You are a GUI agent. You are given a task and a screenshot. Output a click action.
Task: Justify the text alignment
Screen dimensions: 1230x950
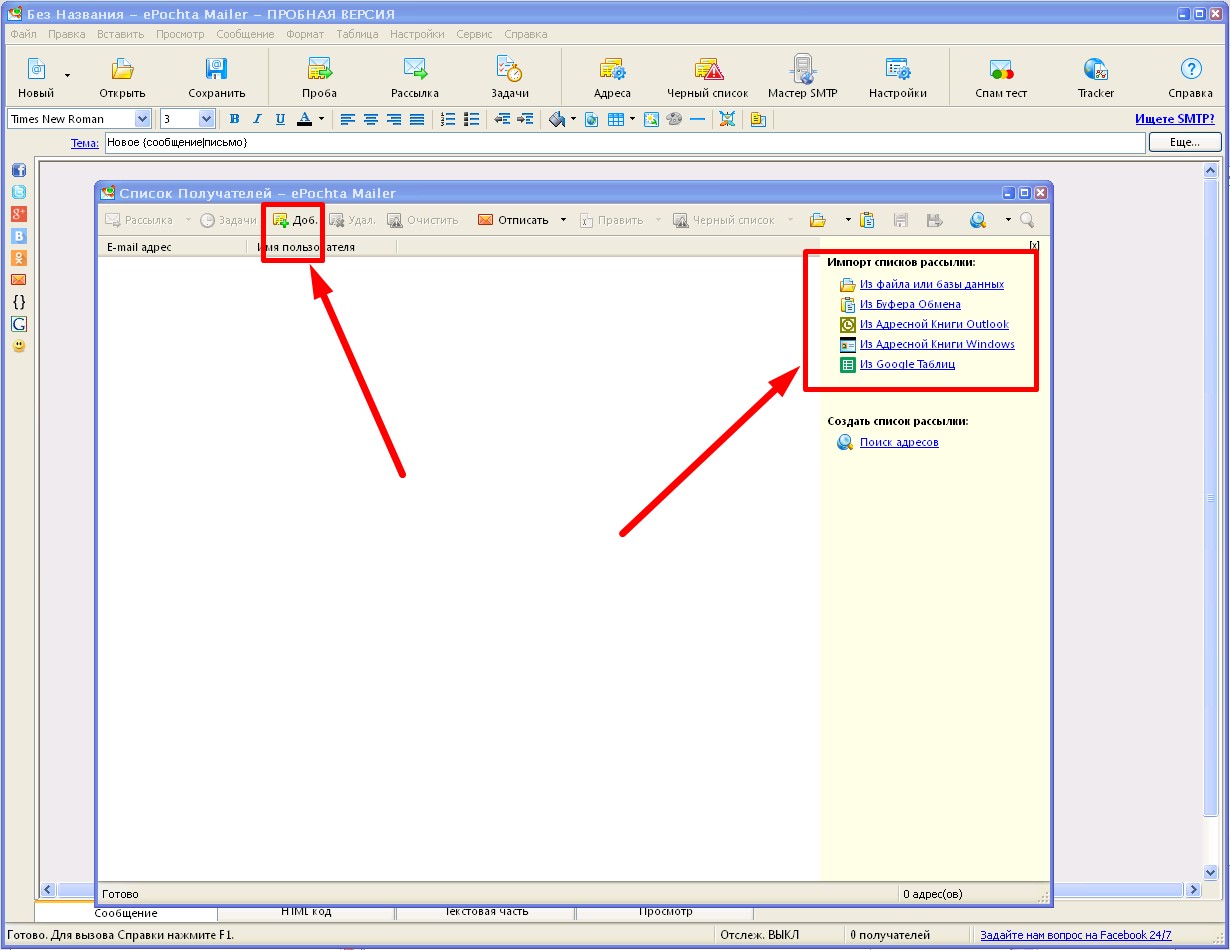coord(417,119)
